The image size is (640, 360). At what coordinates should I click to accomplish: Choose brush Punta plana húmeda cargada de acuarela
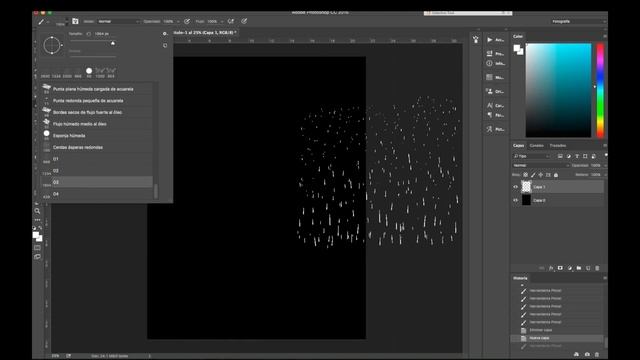[x=97, y=89]
